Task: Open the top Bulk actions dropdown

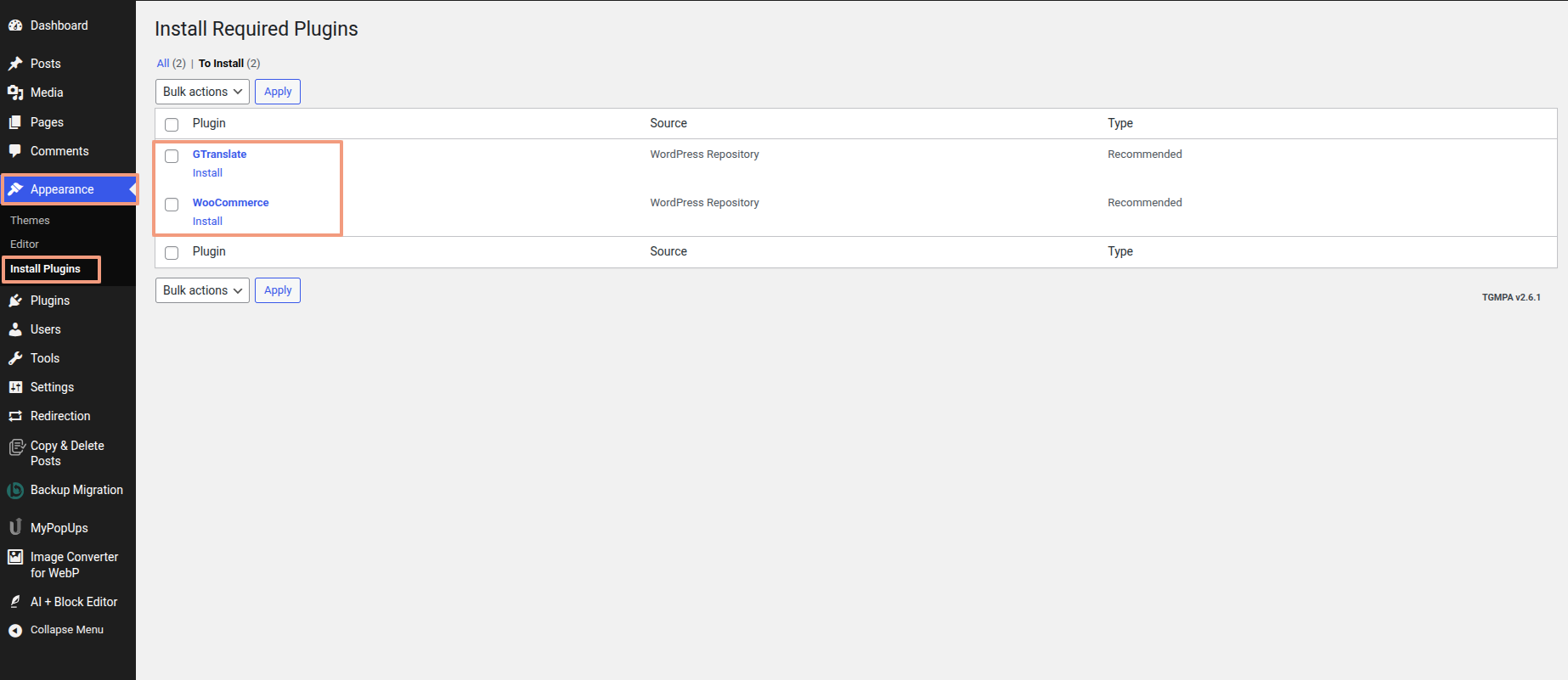Action: (x=202, y=92)
